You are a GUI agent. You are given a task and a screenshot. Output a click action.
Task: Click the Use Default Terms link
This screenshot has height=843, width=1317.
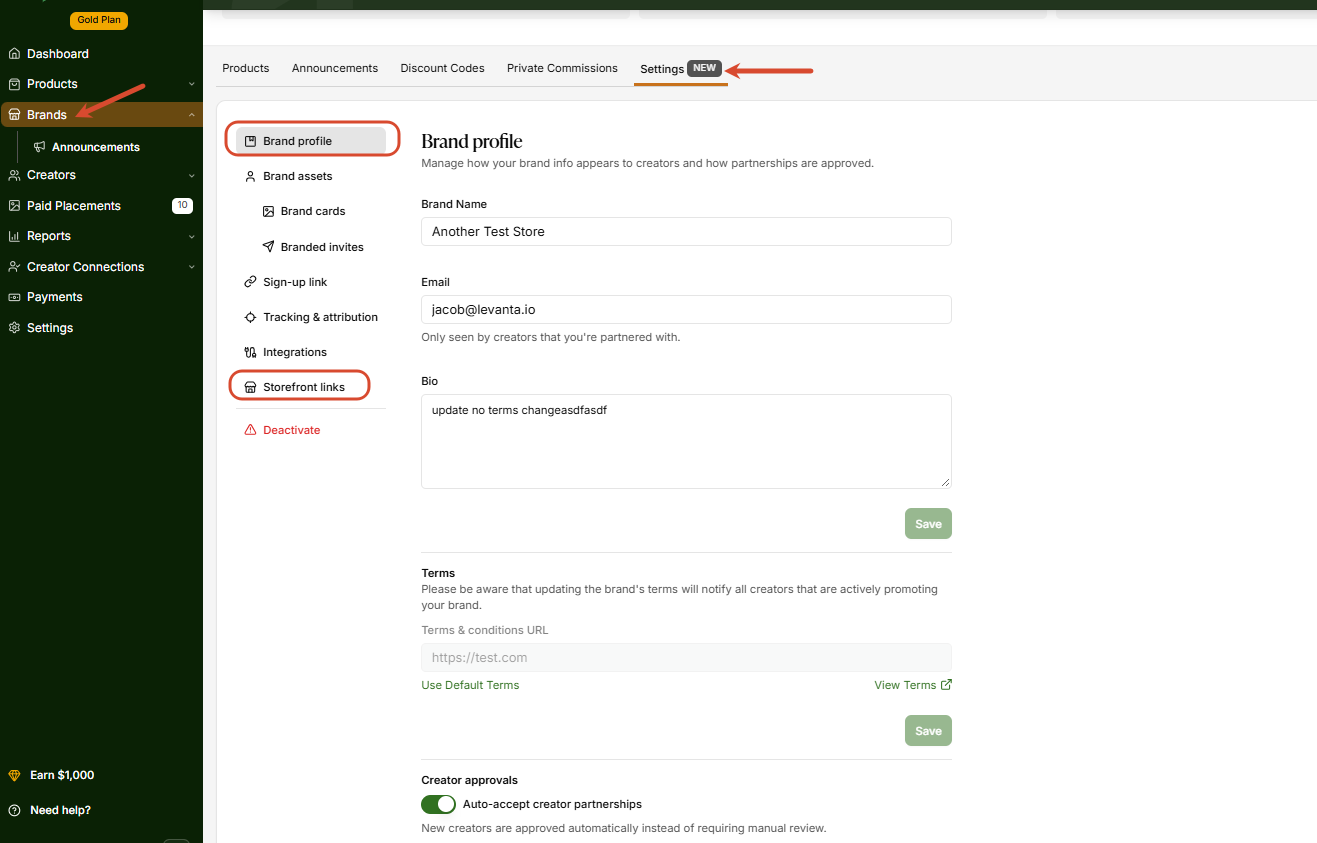[x=470, y=685]
